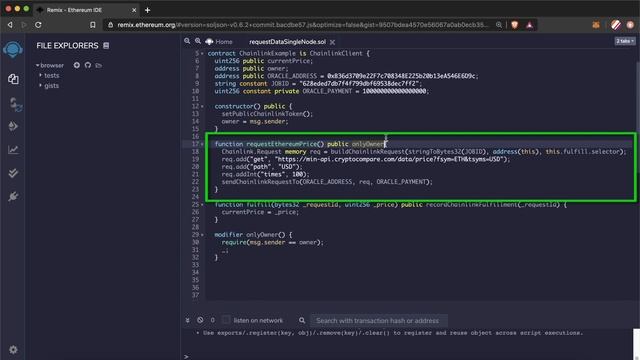The width and height of the screenshot is (640, 360).
Task: Select Remix - Ethereum IDE browser tab
Action: click(x=87, y=10)
